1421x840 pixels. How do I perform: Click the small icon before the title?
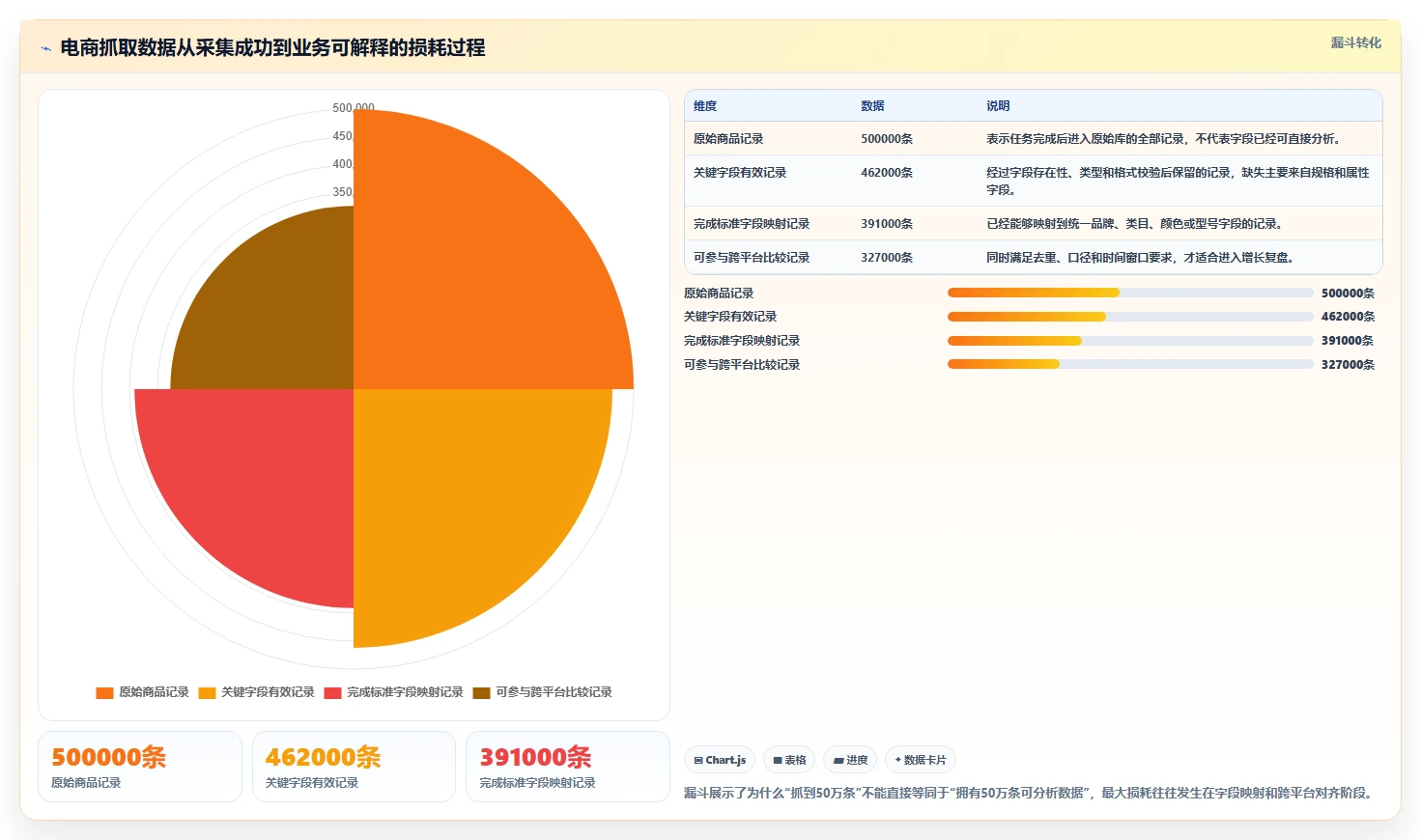point(45,48)
